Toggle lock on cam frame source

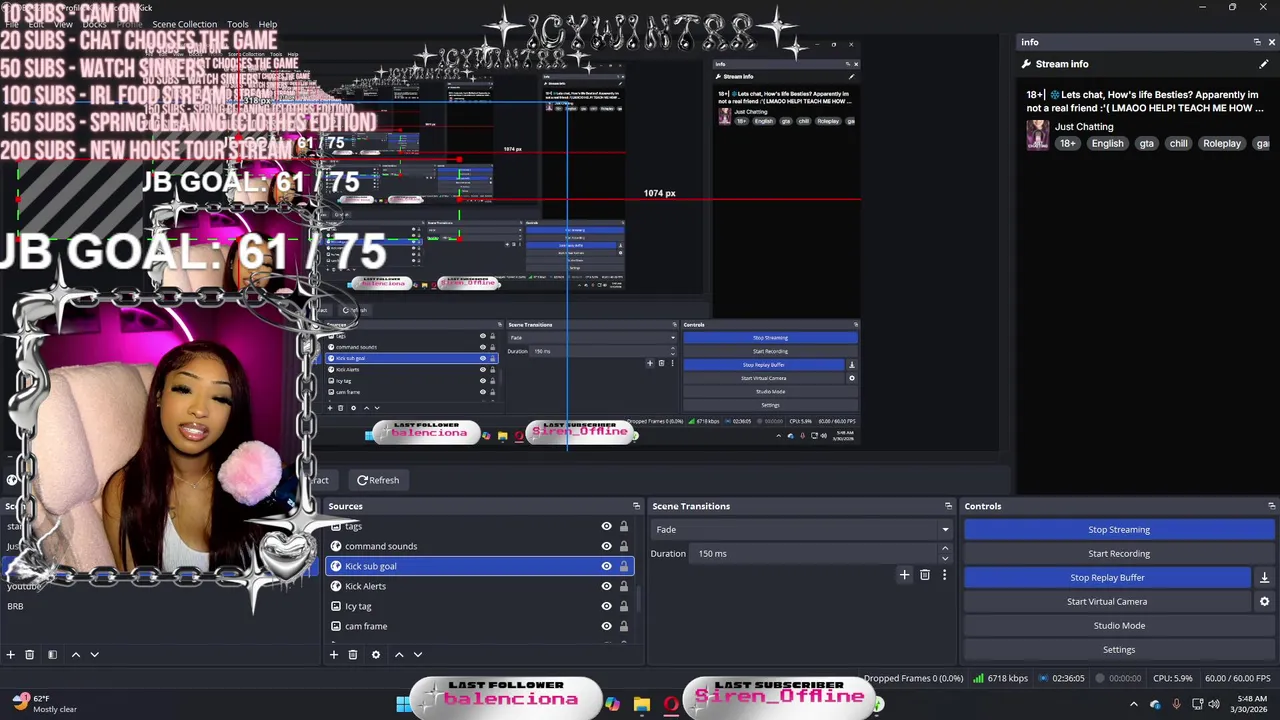[x=624, y=626]
